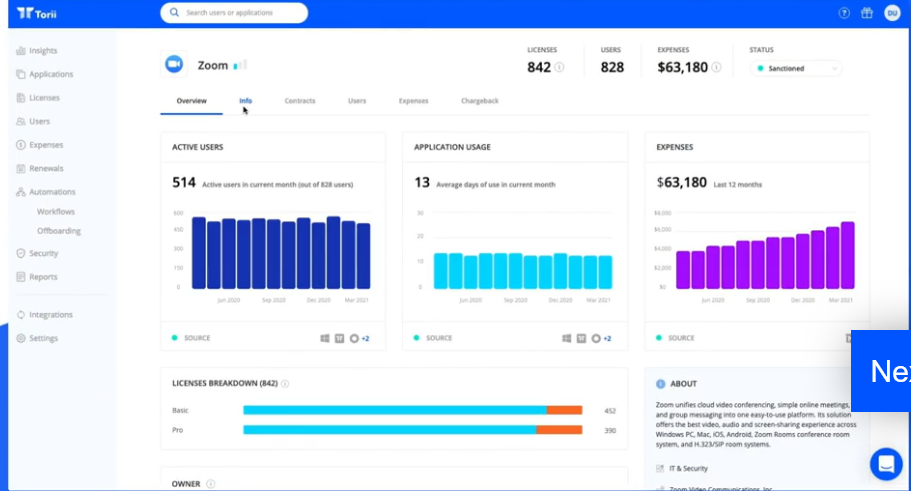
Task: Expand +2 sources under Application Usage
Action: [607, 338]
